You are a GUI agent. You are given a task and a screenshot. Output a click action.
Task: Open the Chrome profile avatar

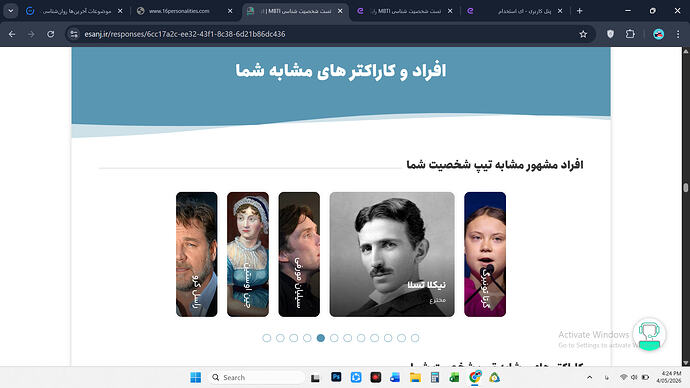[x=658, y=34]
